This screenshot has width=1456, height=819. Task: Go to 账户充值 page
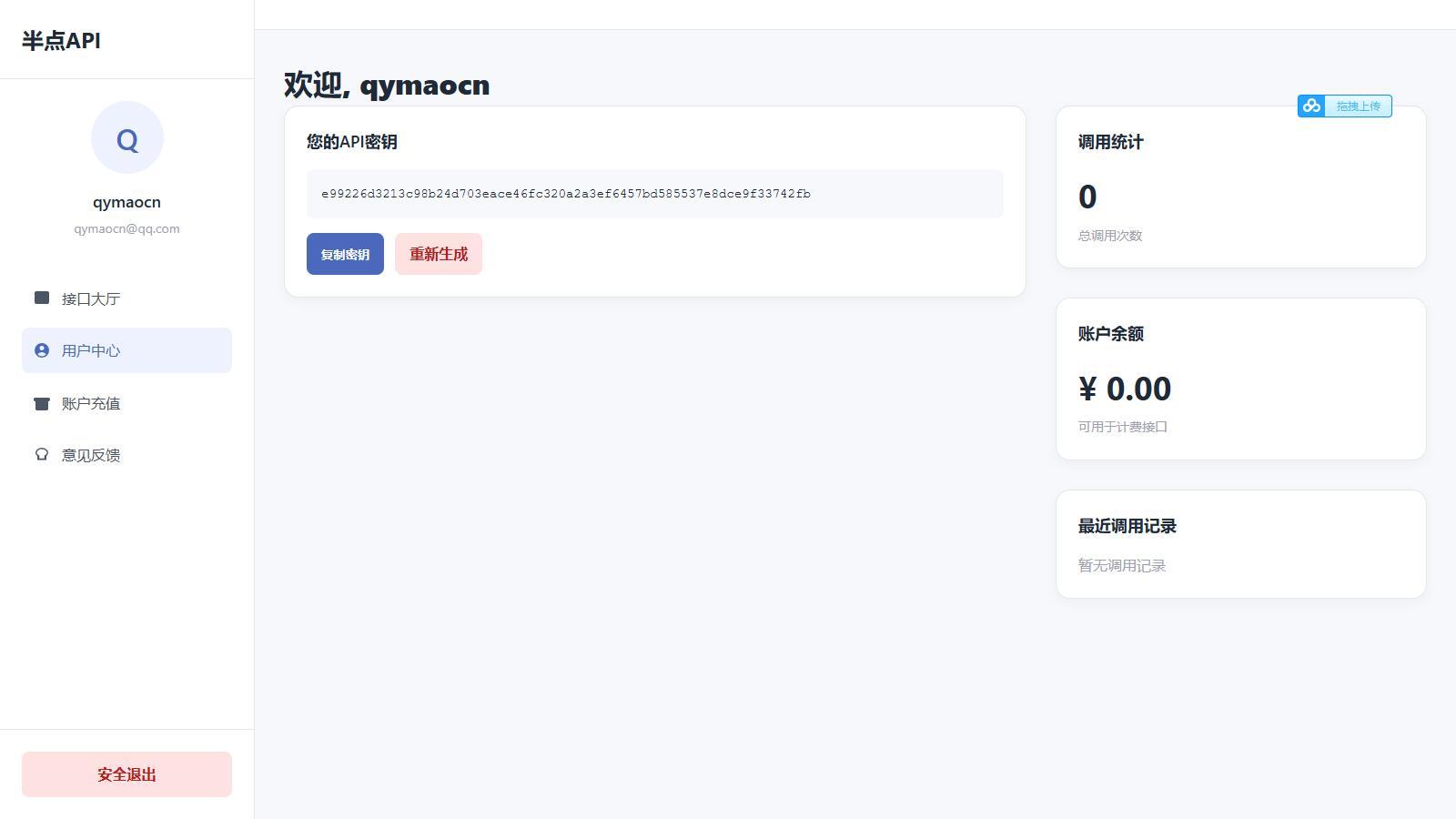click(x=126, y=403)
